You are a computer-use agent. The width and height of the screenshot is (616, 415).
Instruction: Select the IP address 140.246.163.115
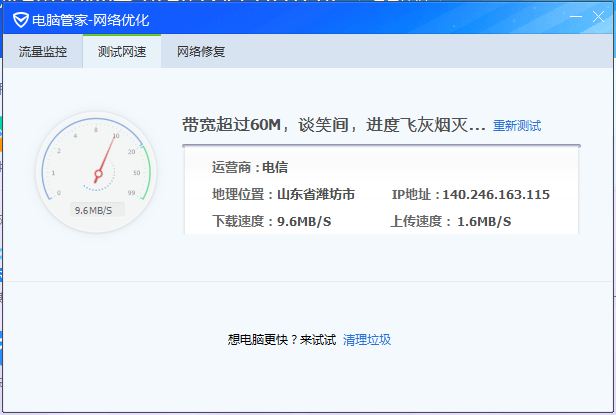click(x=496, y=195)
